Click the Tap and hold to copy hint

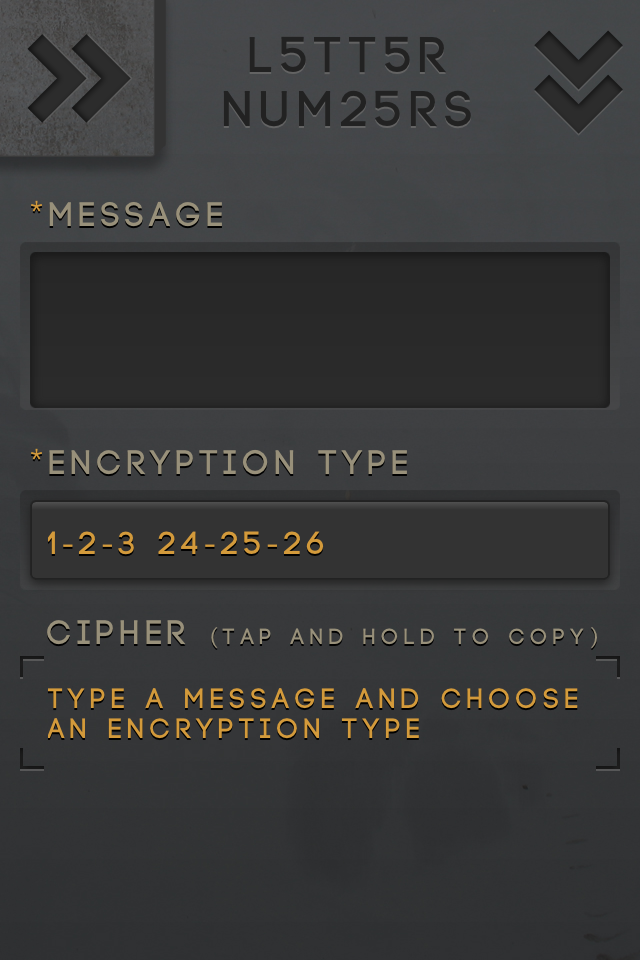(x=404, y=637)
